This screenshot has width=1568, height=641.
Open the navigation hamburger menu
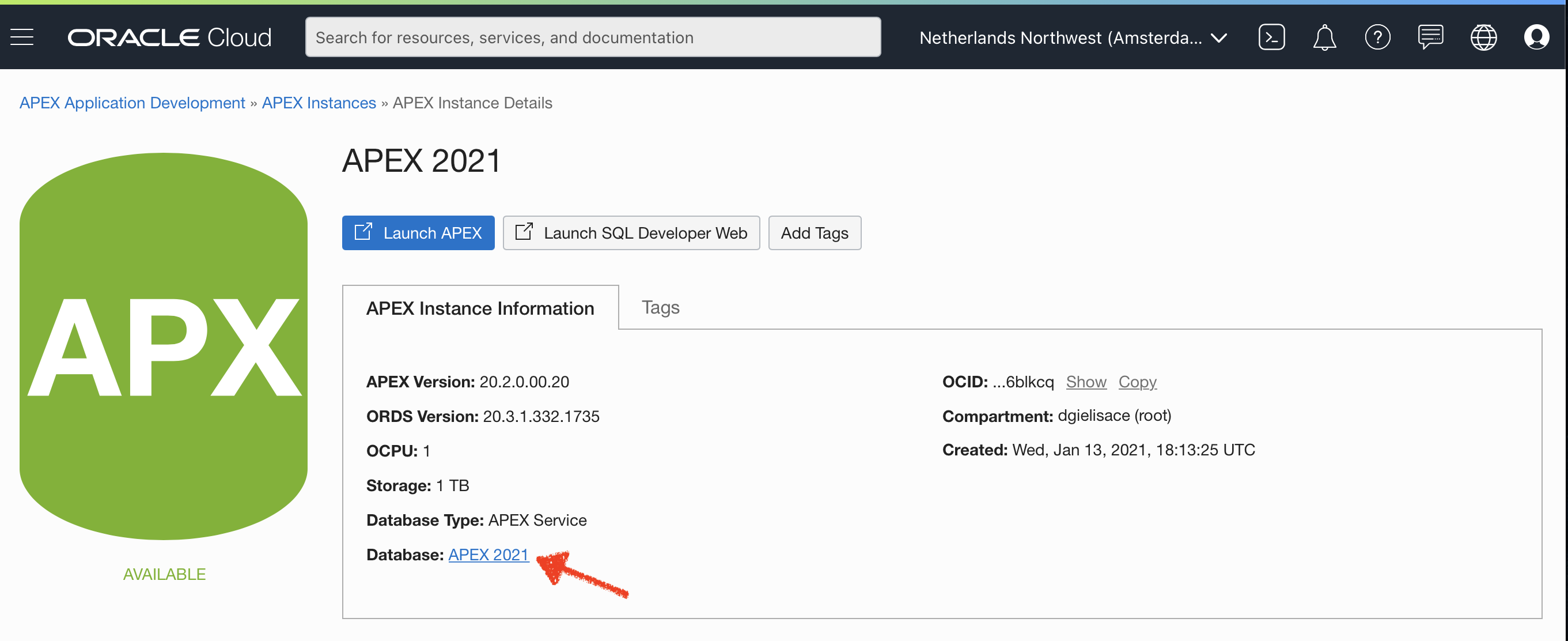22,36
